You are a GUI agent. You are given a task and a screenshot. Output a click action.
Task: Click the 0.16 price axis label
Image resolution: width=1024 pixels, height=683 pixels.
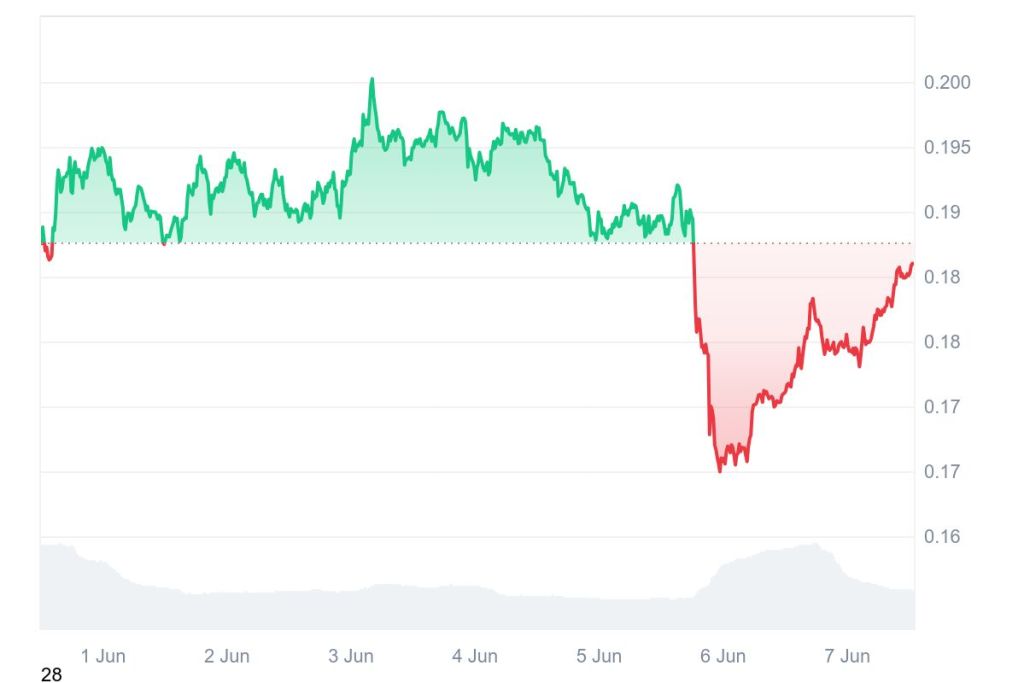click(942, 537)
